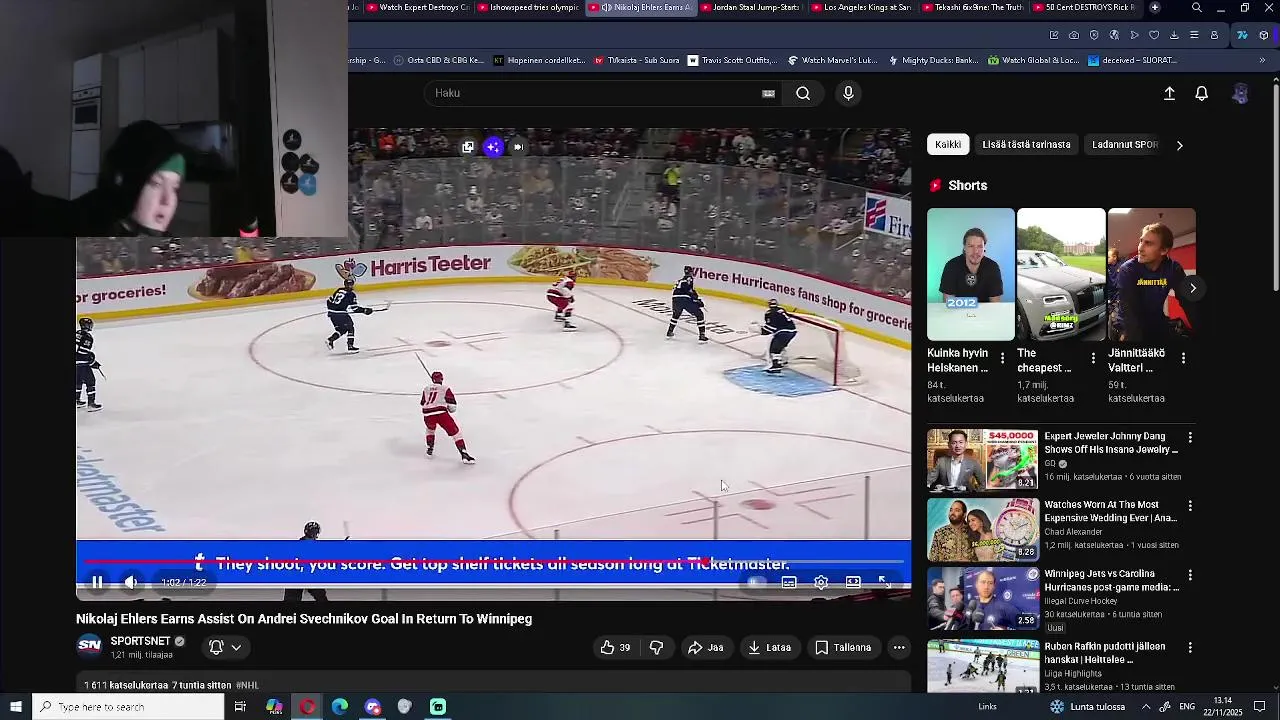The width and height of the screenshot is (1280, 720).
Task: Select the Lisää tästä tarinasta chip
Action: coord(1026,145)
